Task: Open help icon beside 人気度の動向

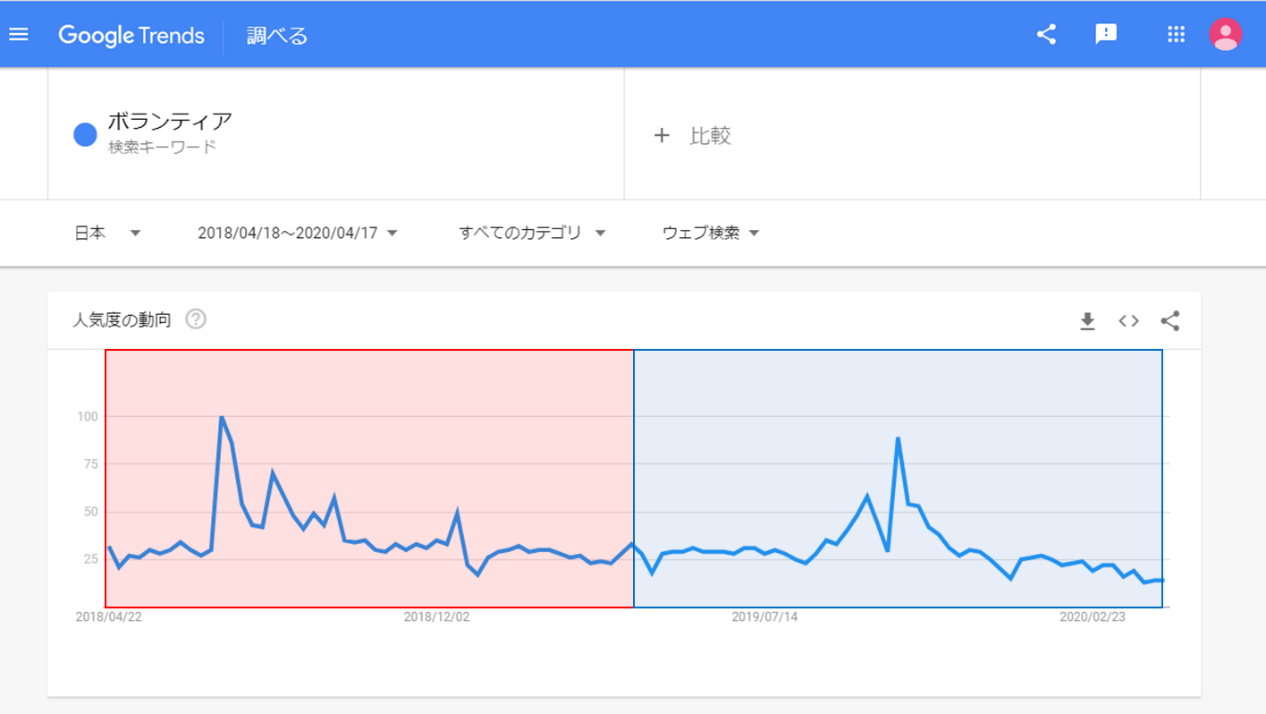Action: (196, 320)
